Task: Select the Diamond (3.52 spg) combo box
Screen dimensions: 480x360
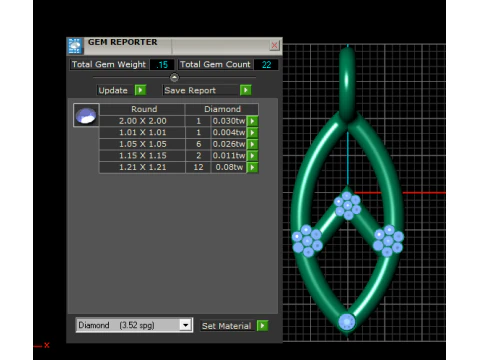Action: click(x=134, y=325)
